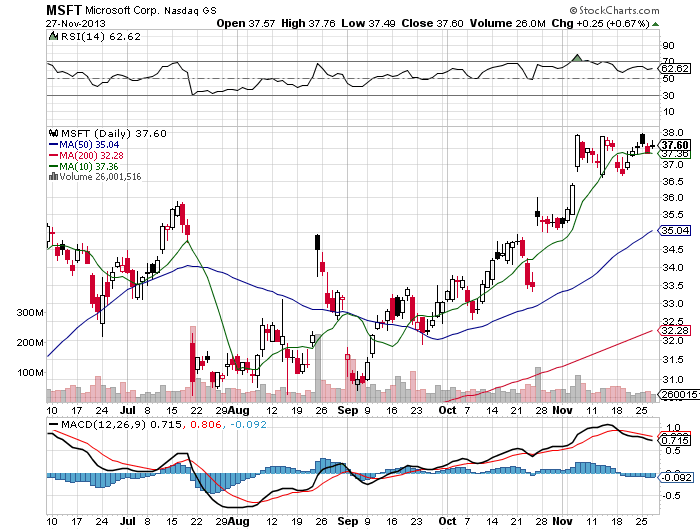
Task: Click Jul on the price chart date axis
Action: 128,410
